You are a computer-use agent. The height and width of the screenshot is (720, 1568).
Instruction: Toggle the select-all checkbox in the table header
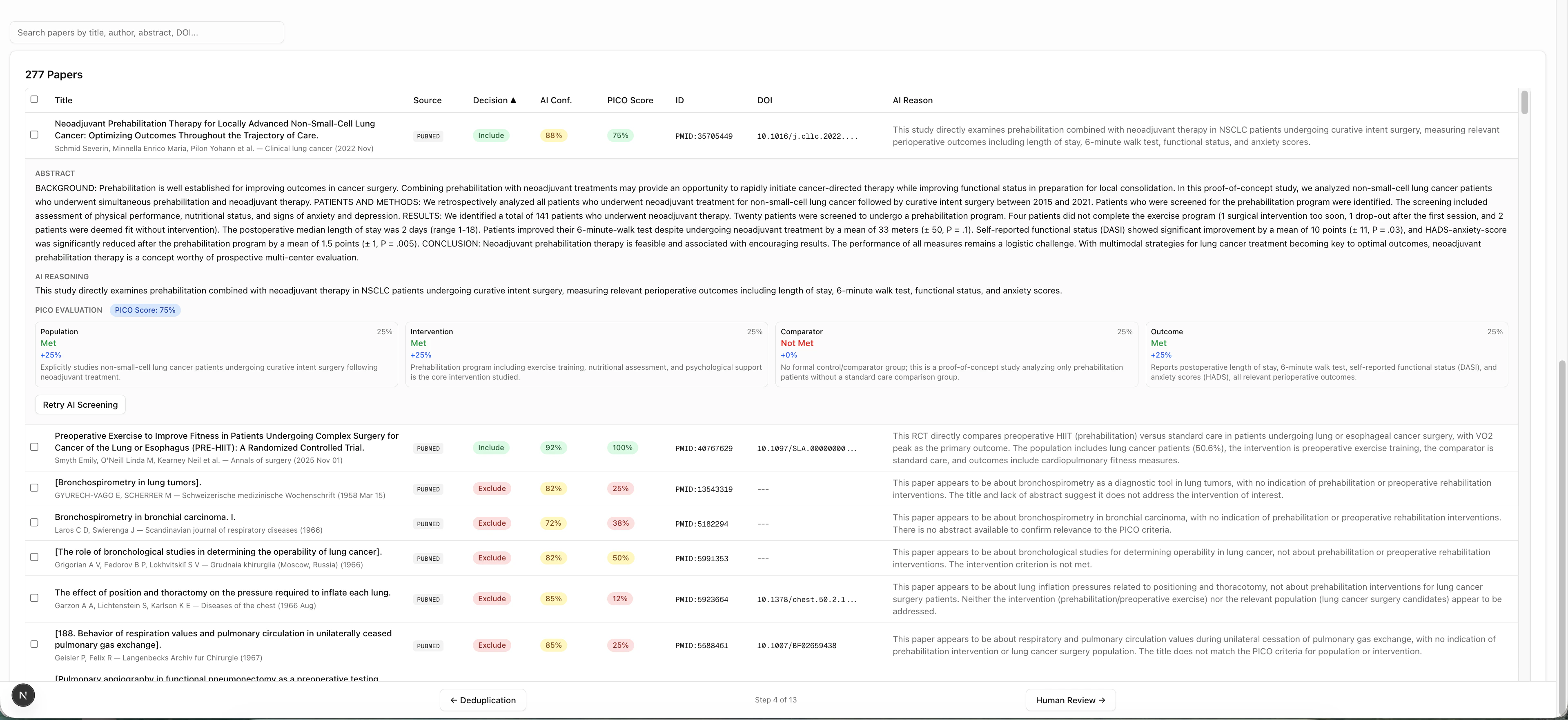pos(34,99)
